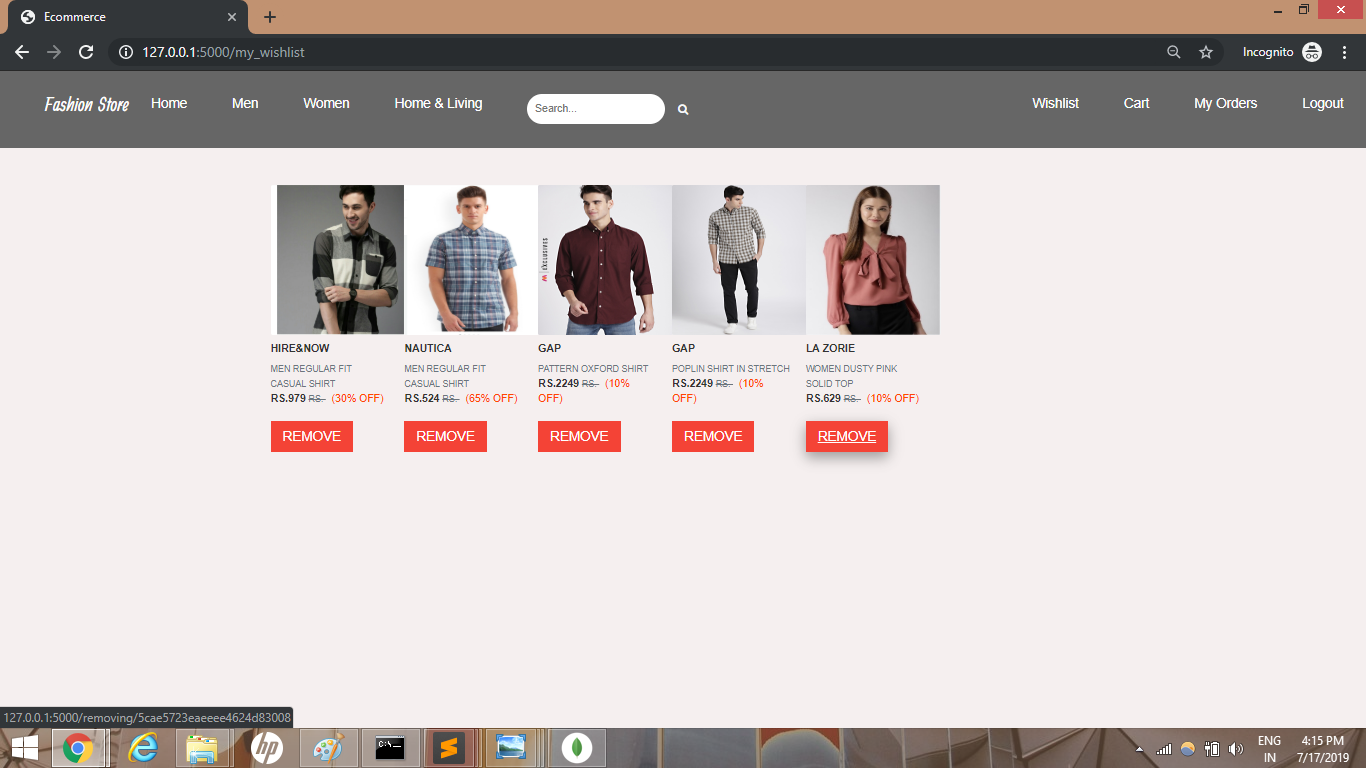Open Home & Living category
This screenshot has width=1366, height=768.
click(438, 103)
